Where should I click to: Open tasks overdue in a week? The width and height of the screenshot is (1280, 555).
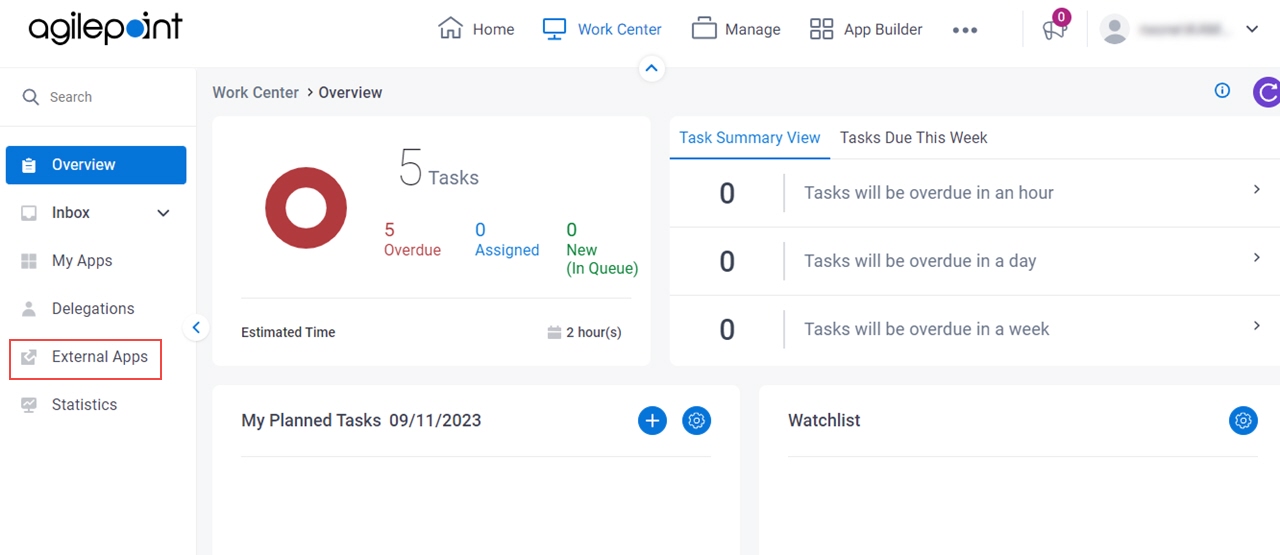[x=974, y=329]
